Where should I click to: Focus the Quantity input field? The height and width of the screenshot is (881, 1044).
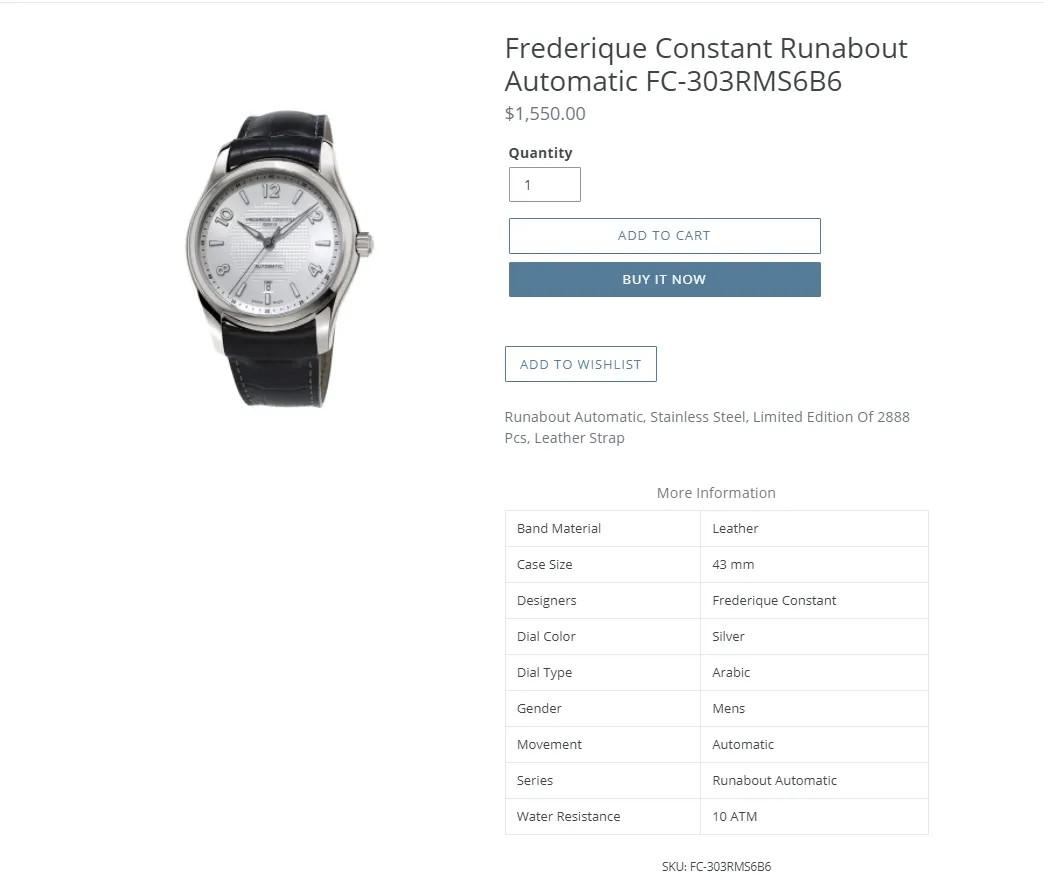(544, 185)
